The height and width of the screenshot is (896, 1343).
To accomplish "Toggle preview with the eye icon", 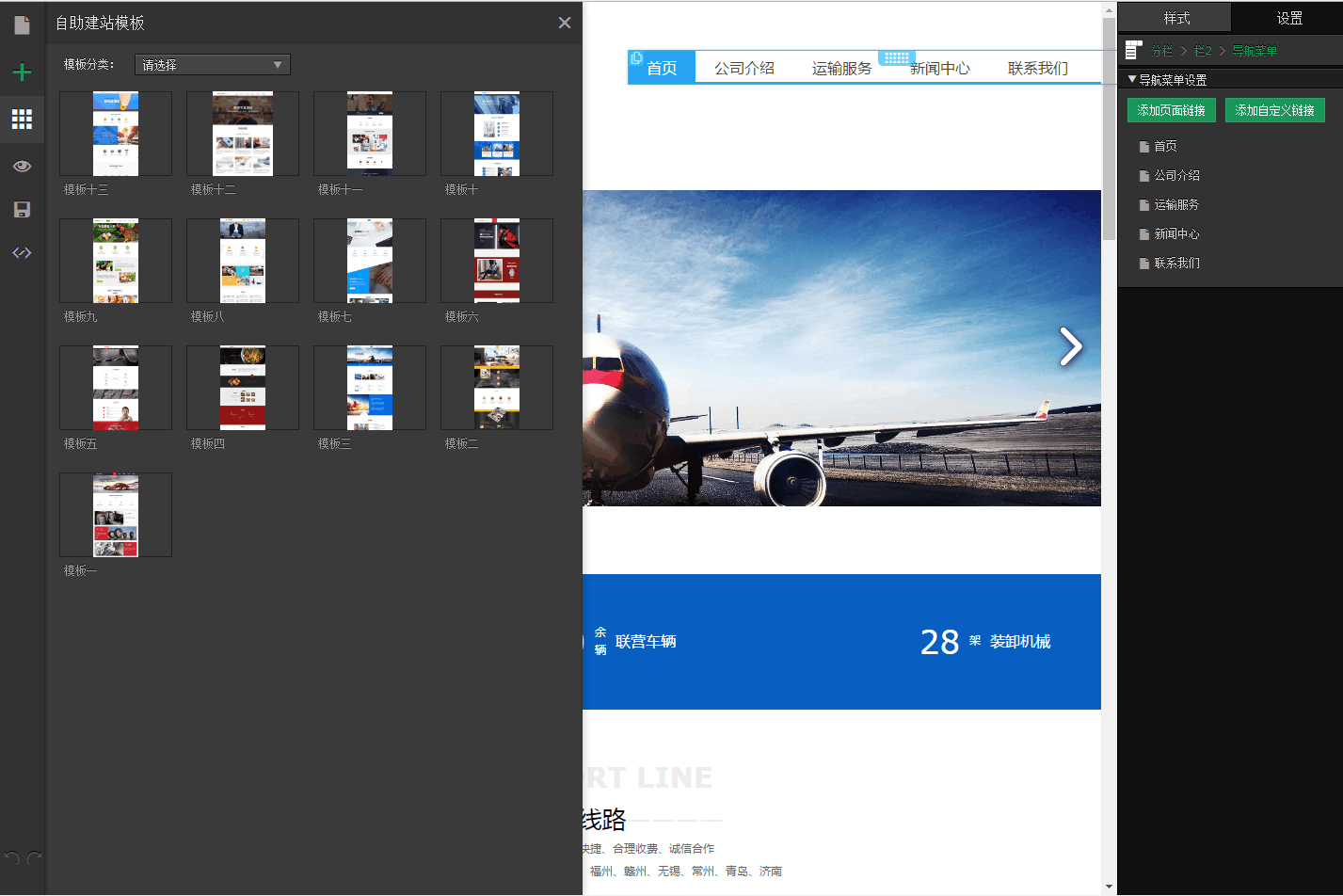I will tap(22, 167).
